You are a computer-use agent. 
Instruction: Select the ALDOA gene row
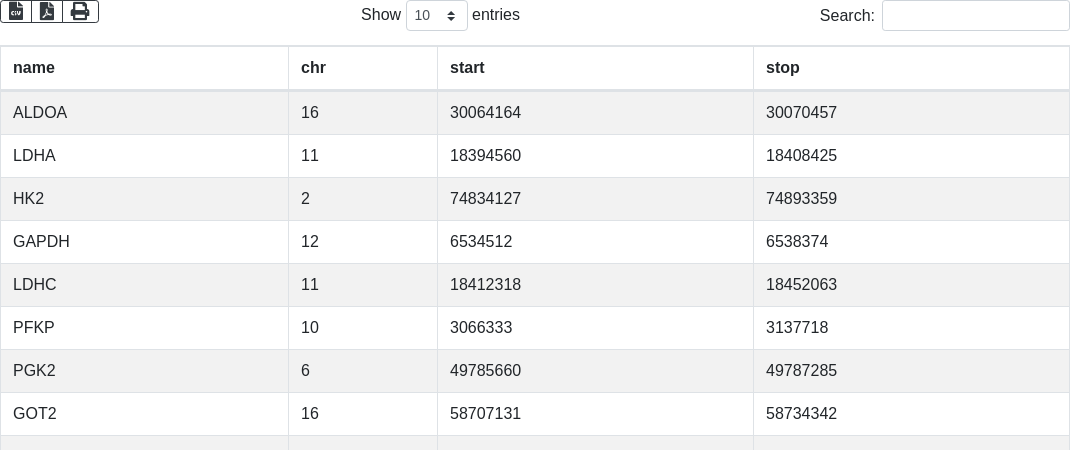535,113
